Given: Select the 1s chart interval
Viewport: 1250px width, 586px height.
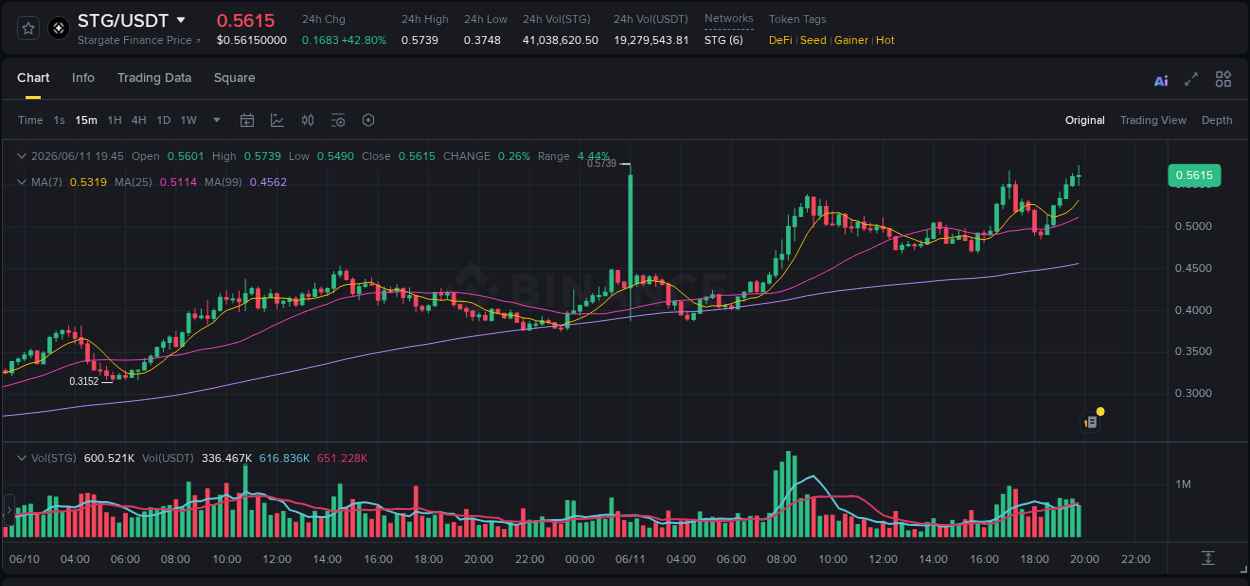Looking at the screenshot, I should click(x=59, y=120).
